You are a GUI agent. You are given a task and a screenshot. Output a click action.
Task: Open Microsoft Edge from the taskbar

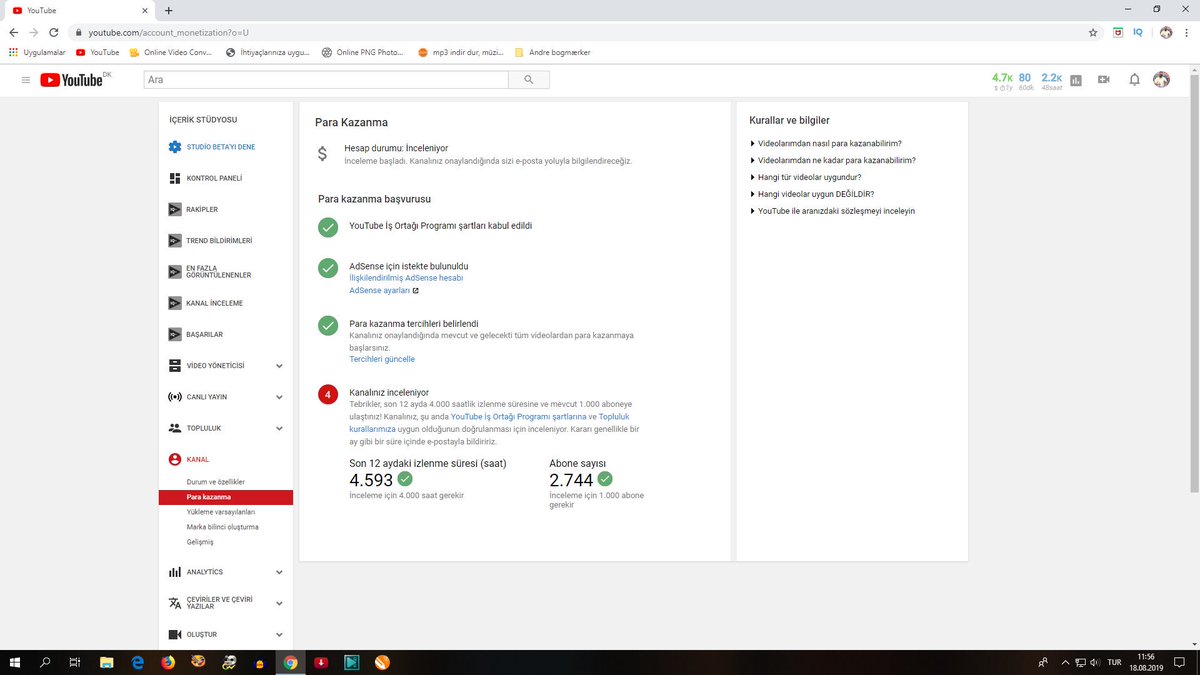137,662
